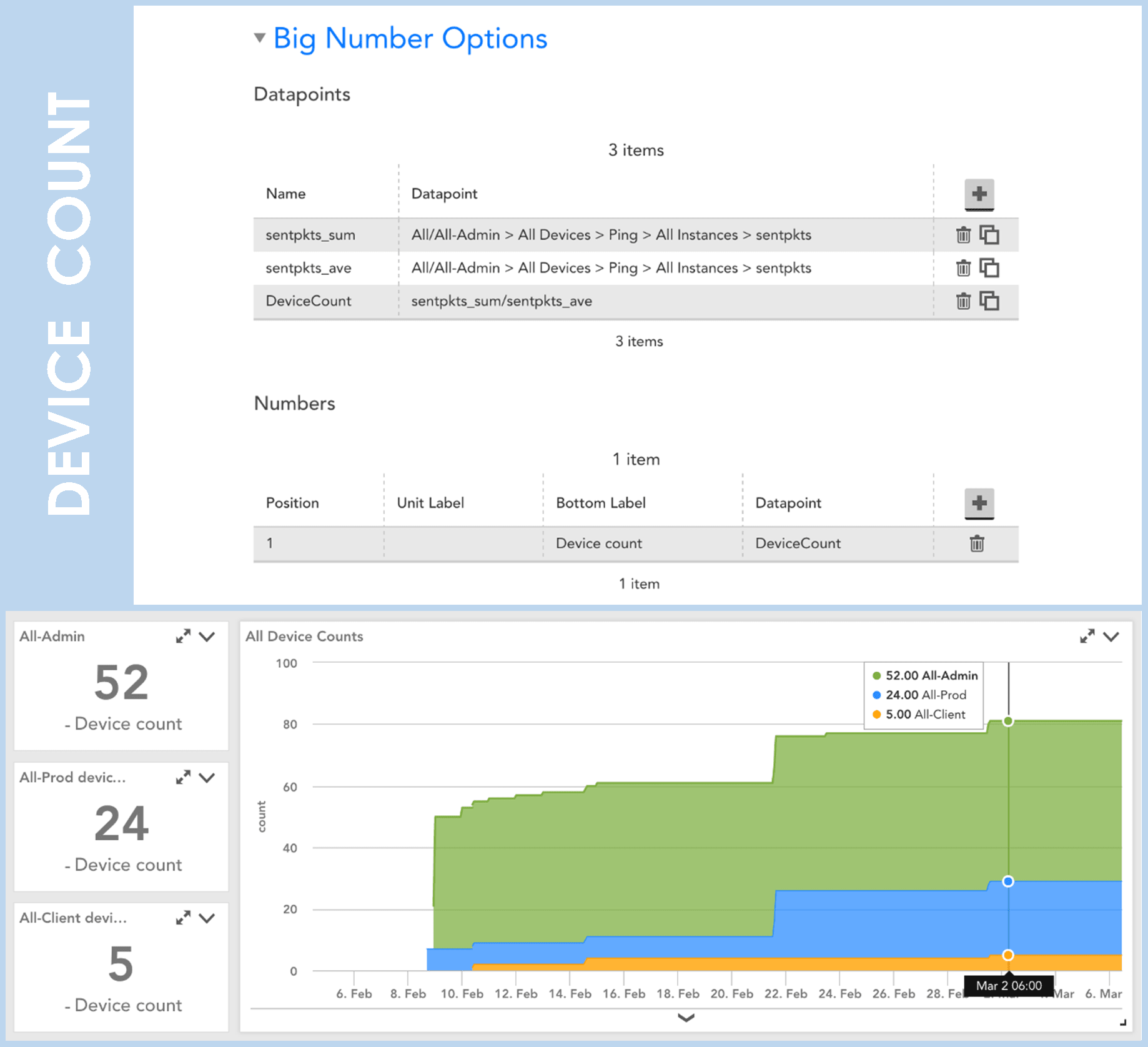Screen dimensions: 1148x1047
Task: Click the big number 24 in All-Prod
Action: click(121, 824)
